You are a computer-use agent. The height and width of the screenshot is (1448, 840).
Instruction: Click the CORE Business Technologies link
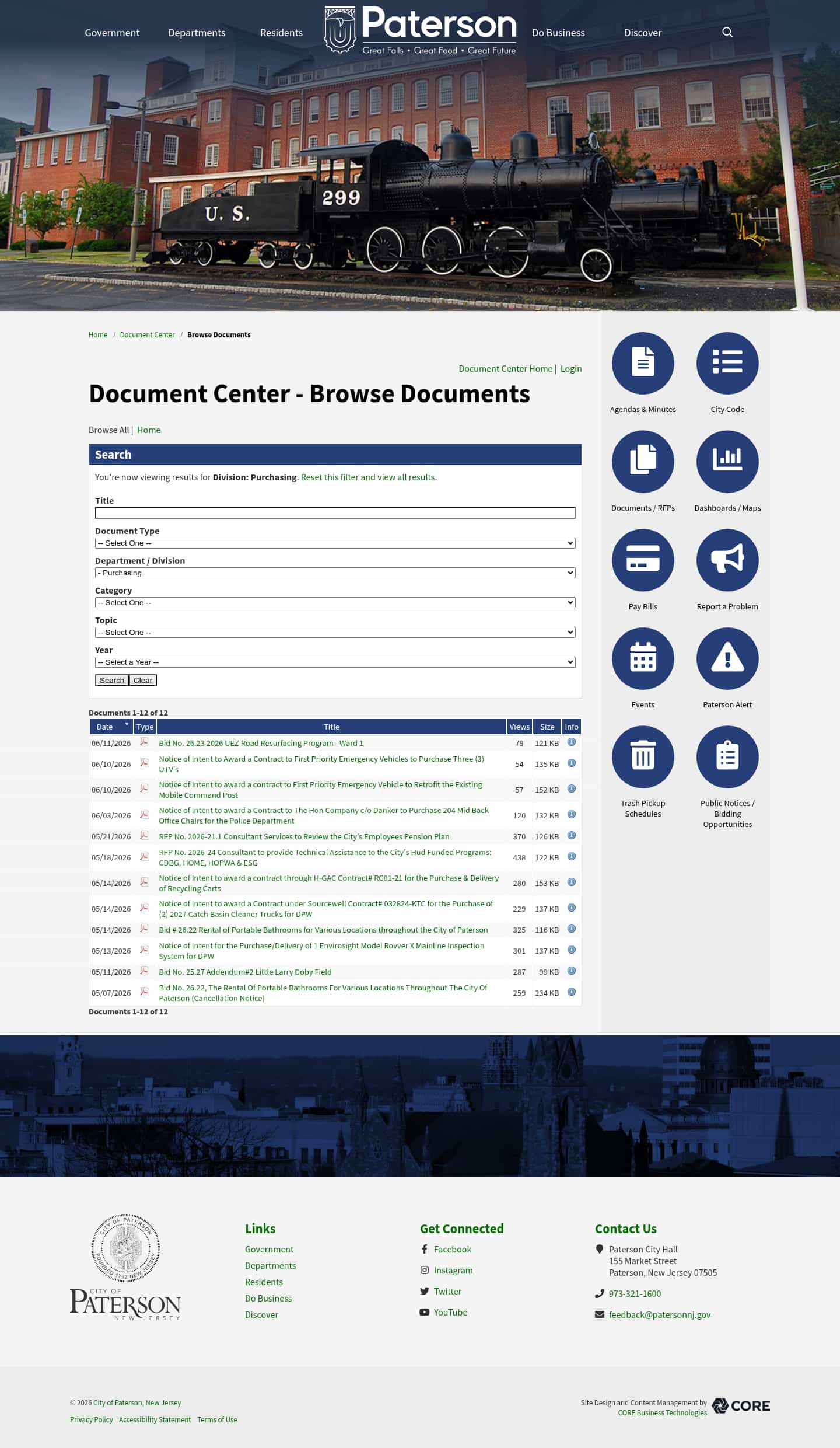pos(662,1412)
